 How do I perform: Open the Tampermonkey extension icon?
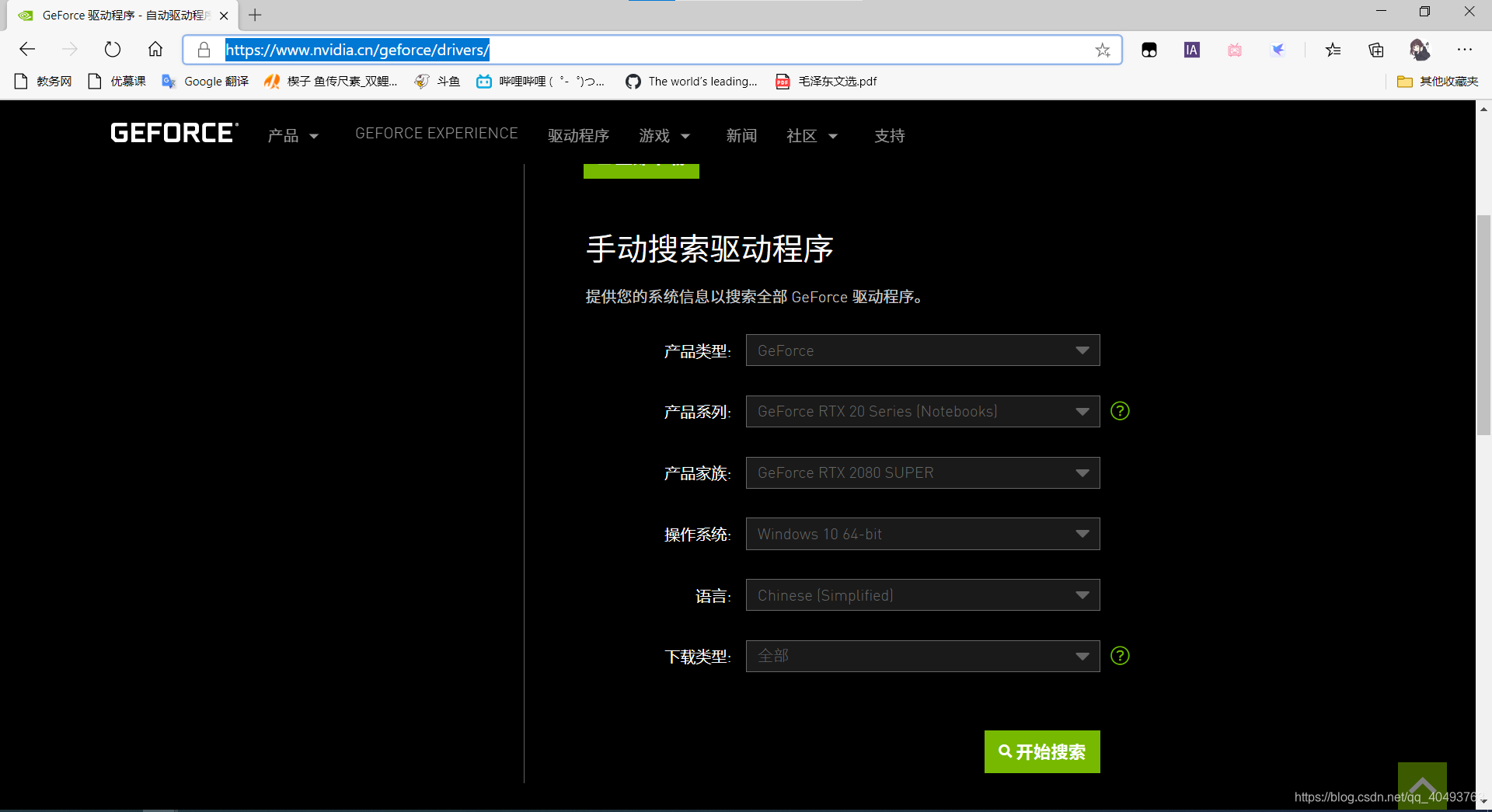[1149, 51]
